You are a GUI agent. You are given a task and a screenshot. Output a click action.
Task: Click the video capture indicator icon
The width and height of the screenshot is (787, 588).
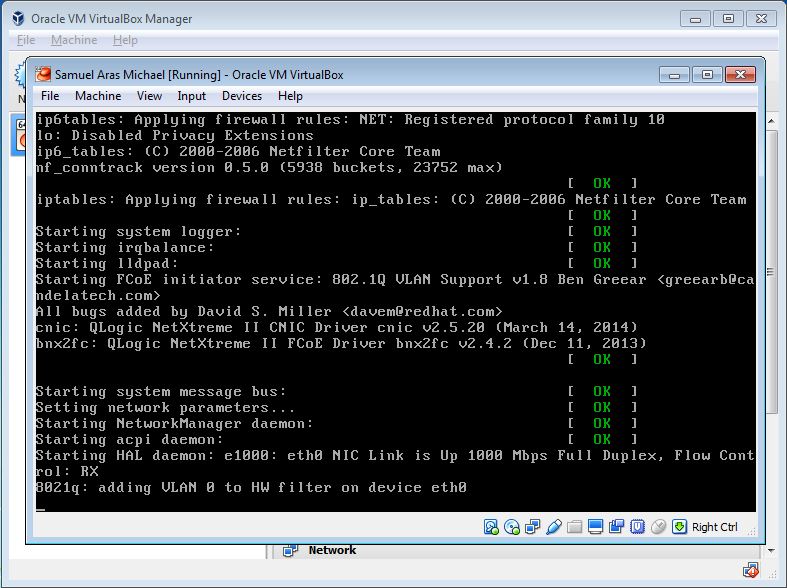(x=616, y=527)
